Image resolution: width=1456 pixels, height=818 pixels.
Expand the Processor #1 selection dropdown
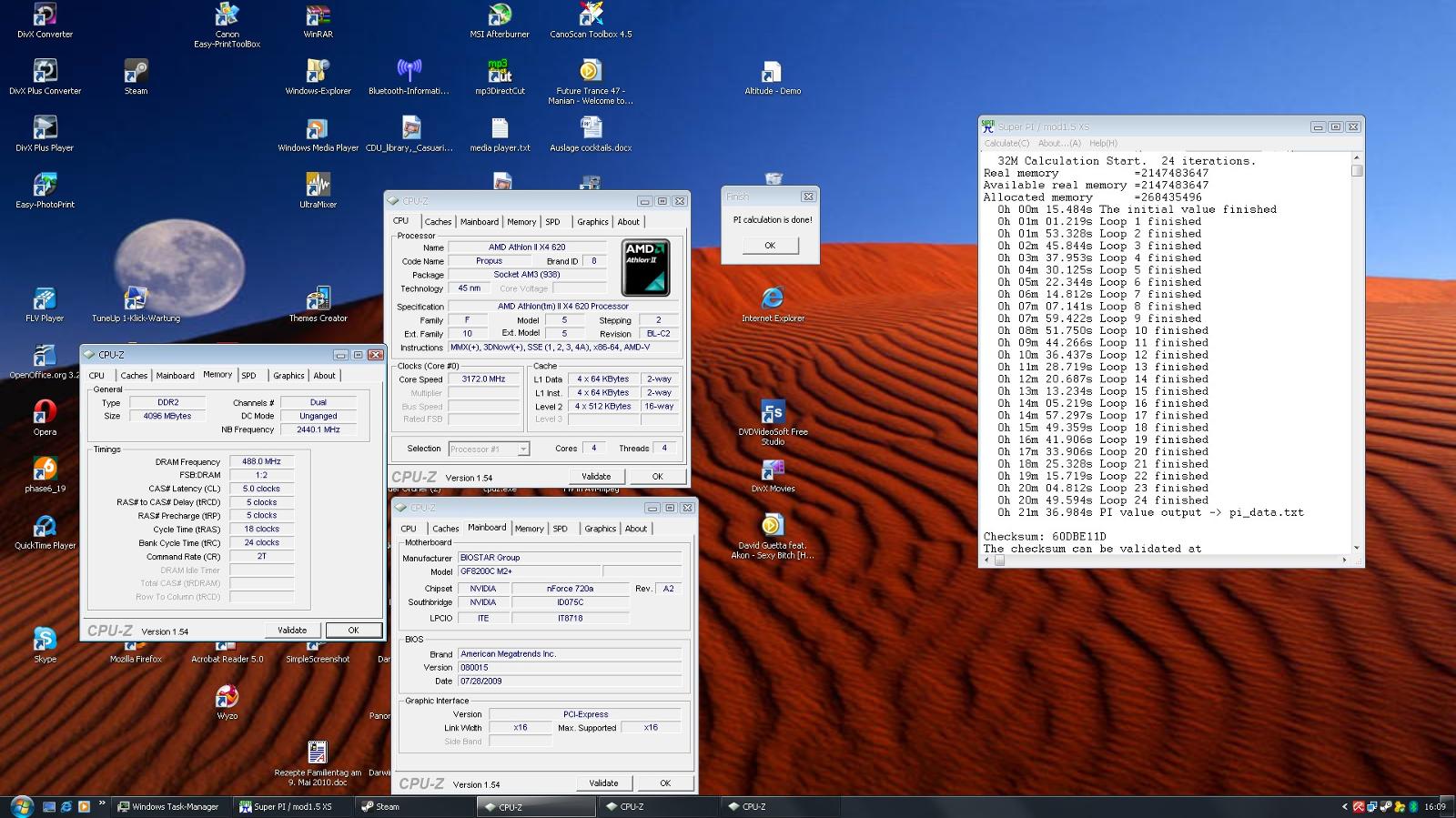pos(523,449)
